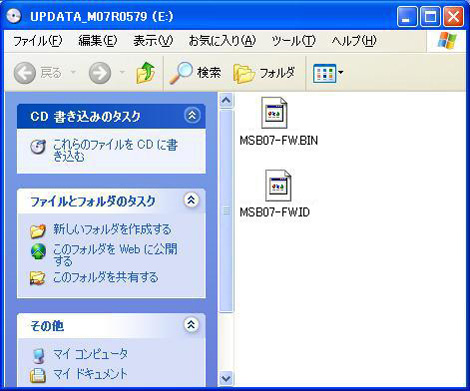The width and height of the screenshot is (470, 391).
Task: Open the お気に入り(A) menu
Action: [x=222, y=41]
